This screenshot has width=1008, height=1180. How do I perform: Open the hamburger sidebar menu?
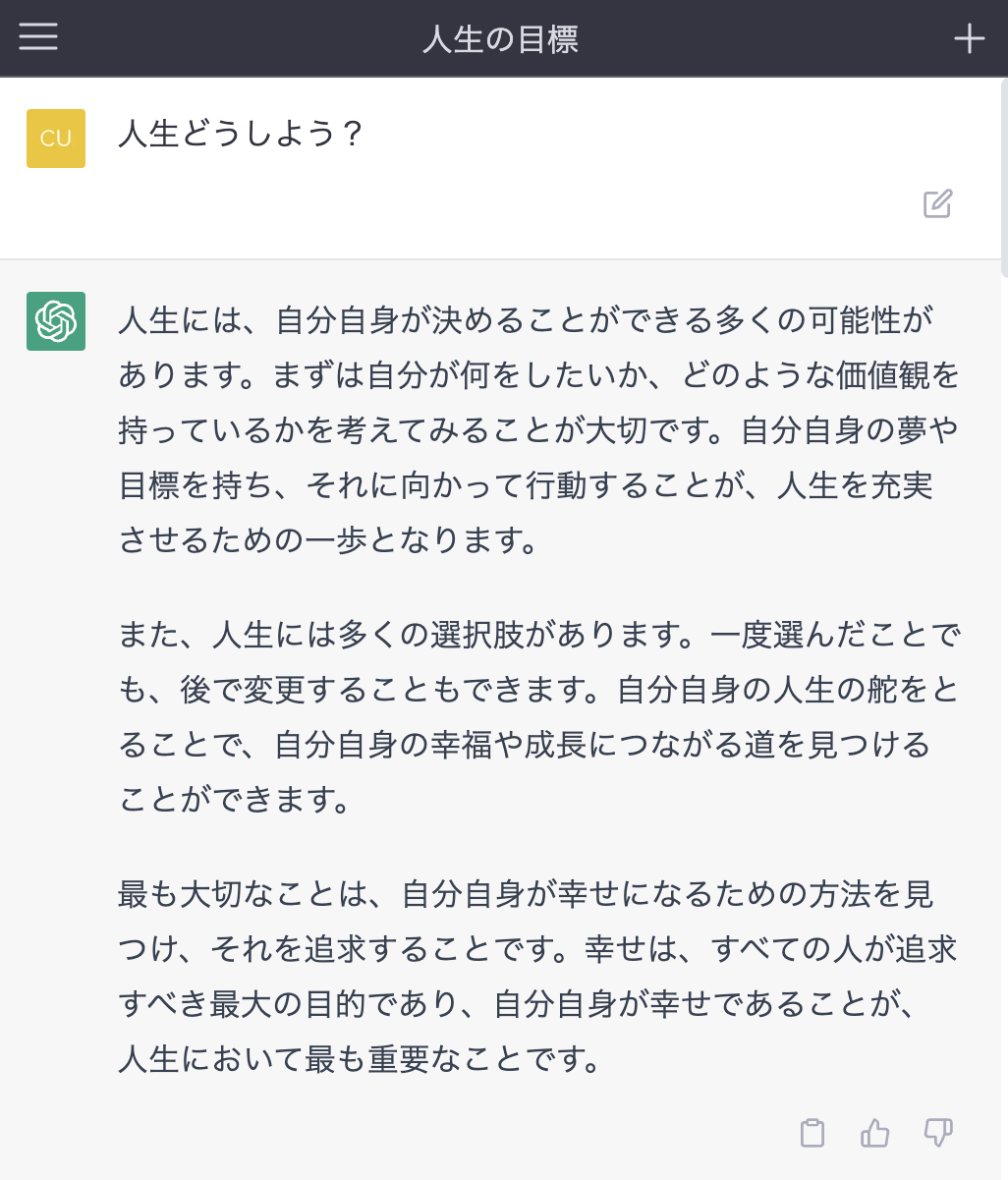(38, 37)
